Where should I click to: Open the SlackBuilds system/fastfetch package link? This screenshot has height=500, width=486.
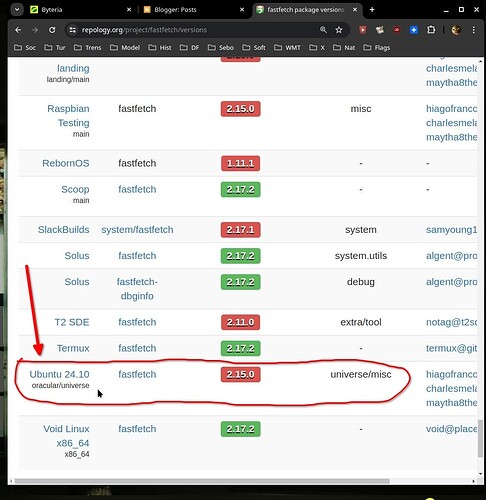(x=137, y=230)
